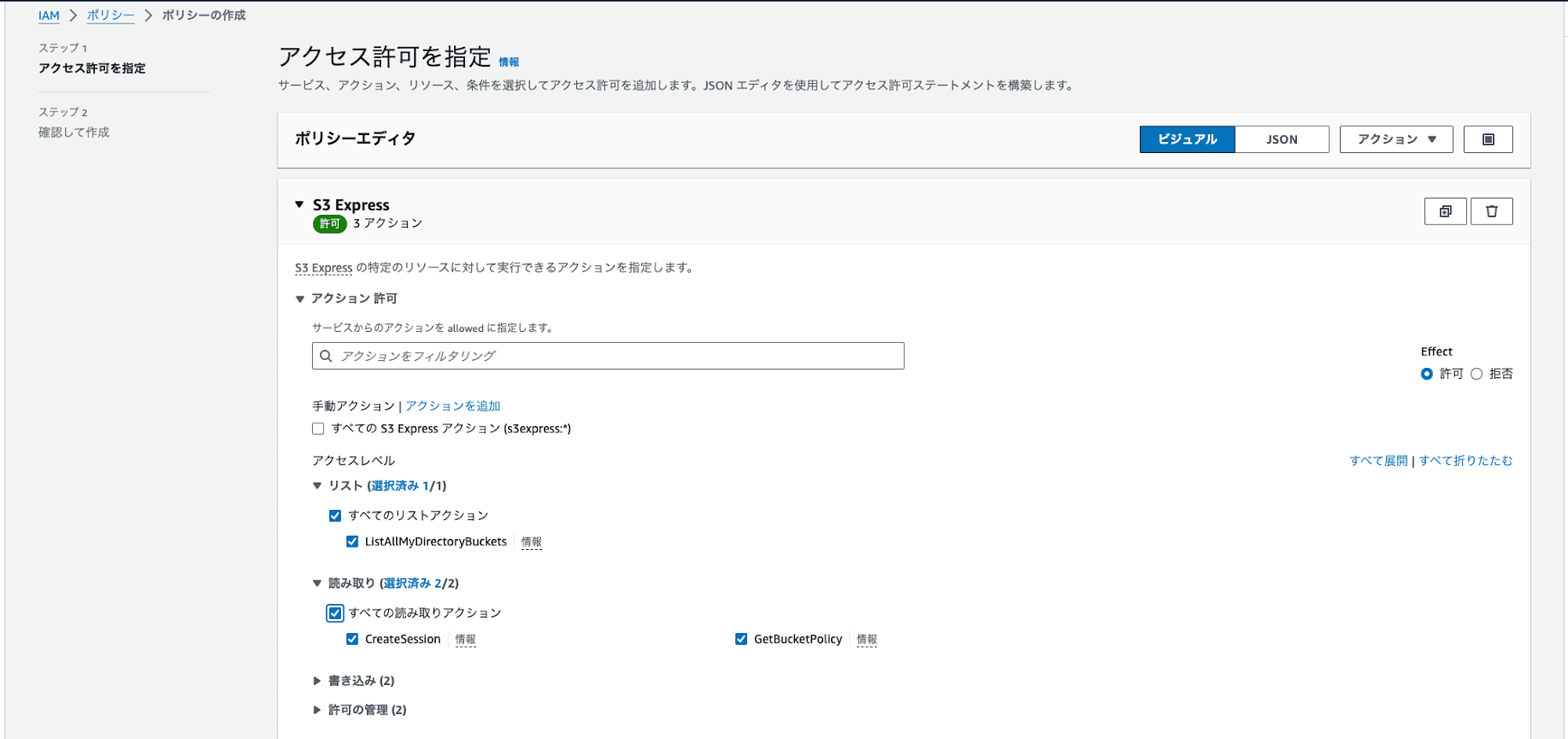Go to the ポリシー breadcrumb link
This screenshot has width=1568, height=739.
(110, 15)
